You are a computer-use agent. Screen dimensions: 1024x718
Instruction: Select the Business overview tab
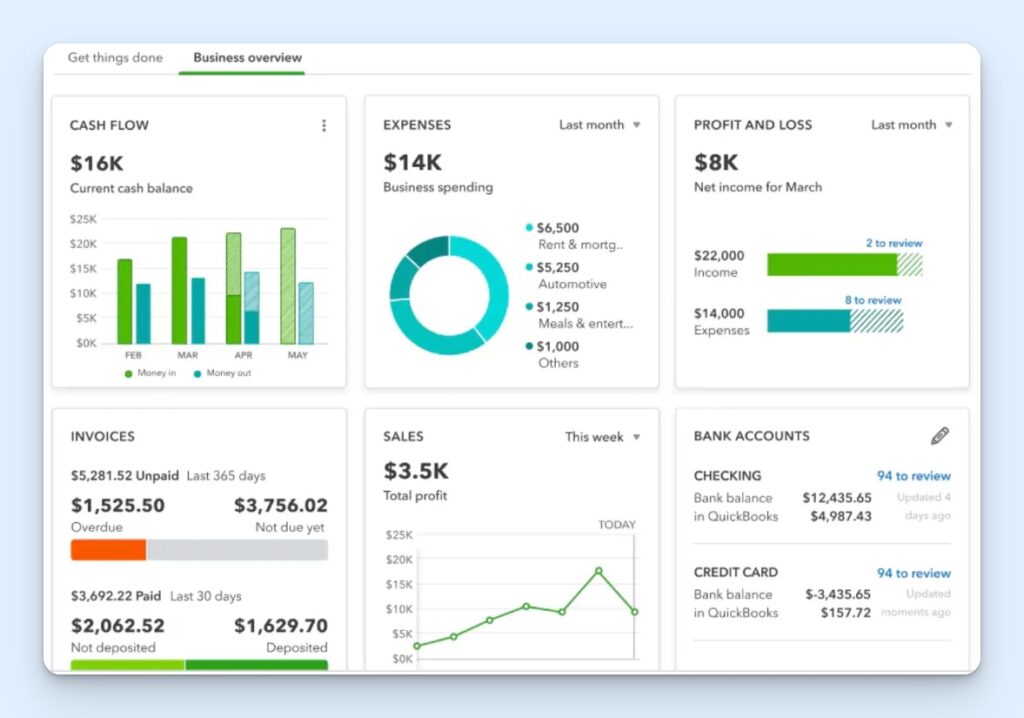click(248, 57)
